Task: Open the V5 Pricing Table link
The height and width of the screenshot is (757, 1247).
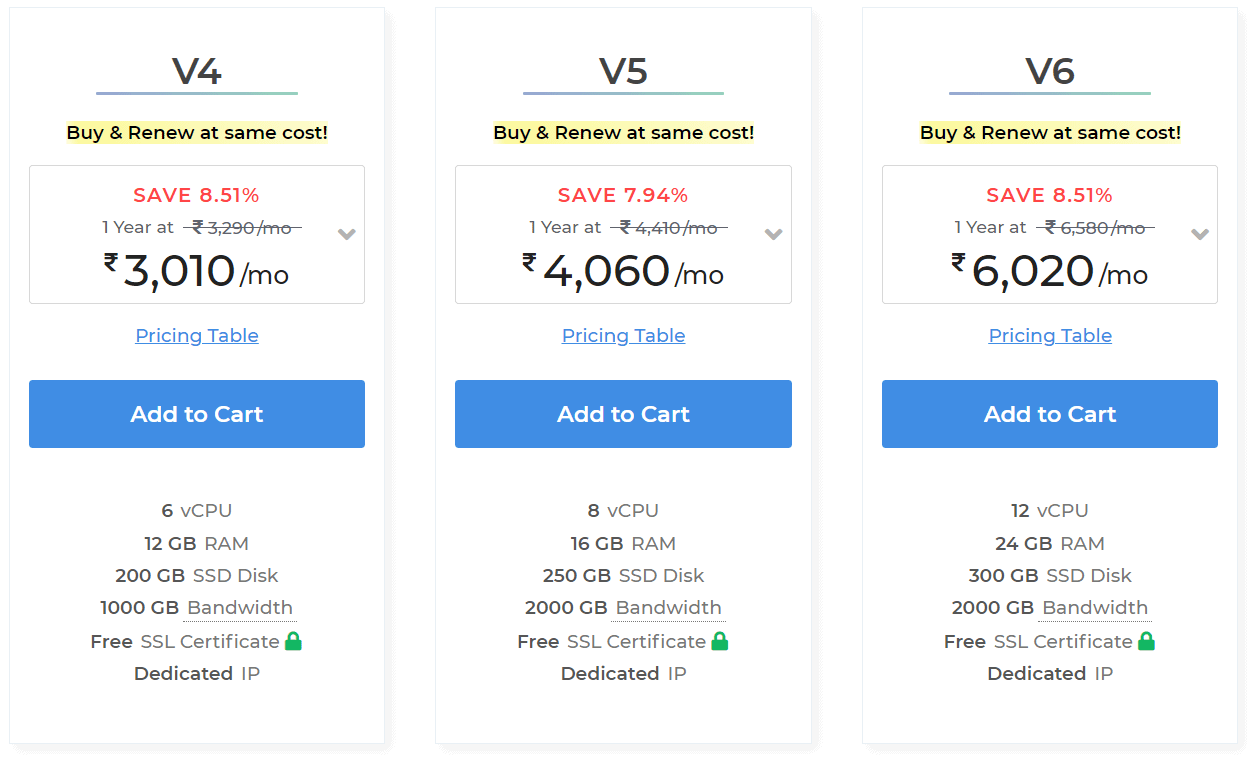Action: pos(623,336)
